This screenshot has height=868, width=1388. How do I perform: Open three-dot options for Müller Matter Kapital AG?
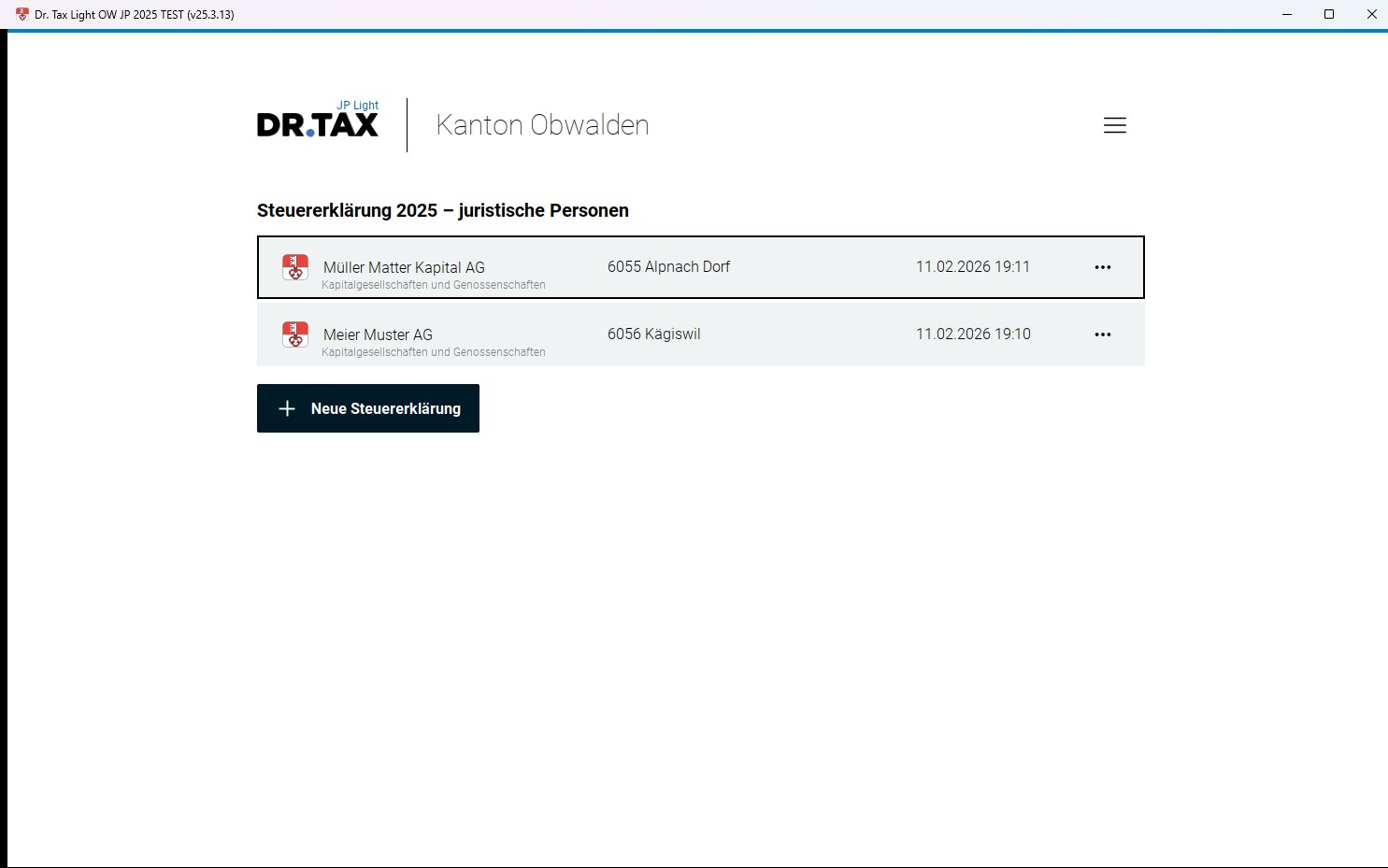(1103, 267)
